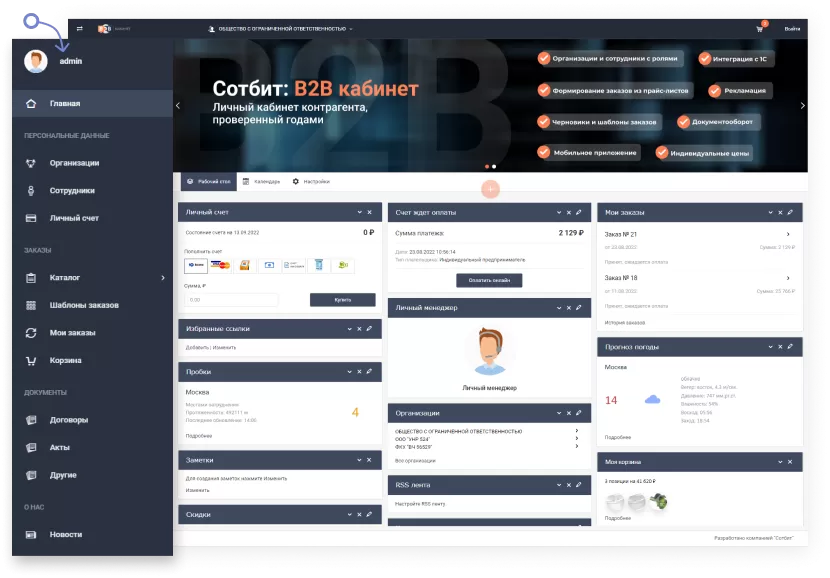Image resolution: width=830 pixels, height=578 pixels.
Task: Click the Сумма input field
Action: point(231,299)
